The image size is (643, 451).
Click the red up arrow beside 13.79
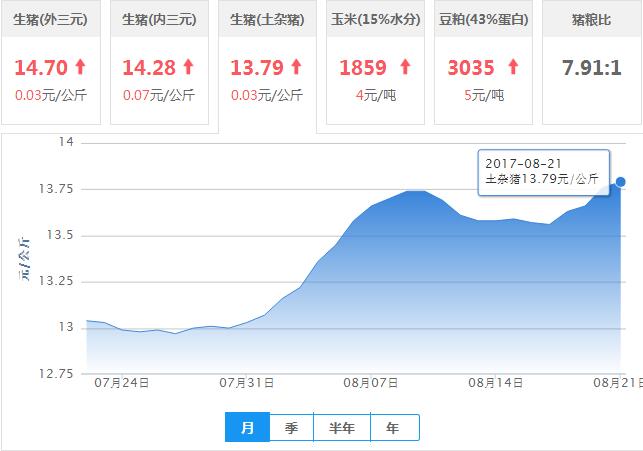pos(296,67)
